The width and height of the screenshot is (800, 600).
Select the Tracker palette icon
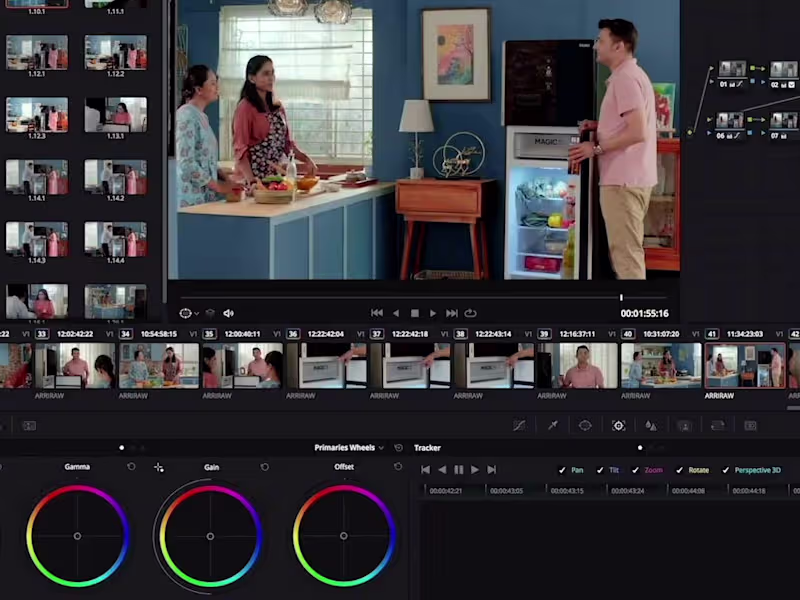618,425
